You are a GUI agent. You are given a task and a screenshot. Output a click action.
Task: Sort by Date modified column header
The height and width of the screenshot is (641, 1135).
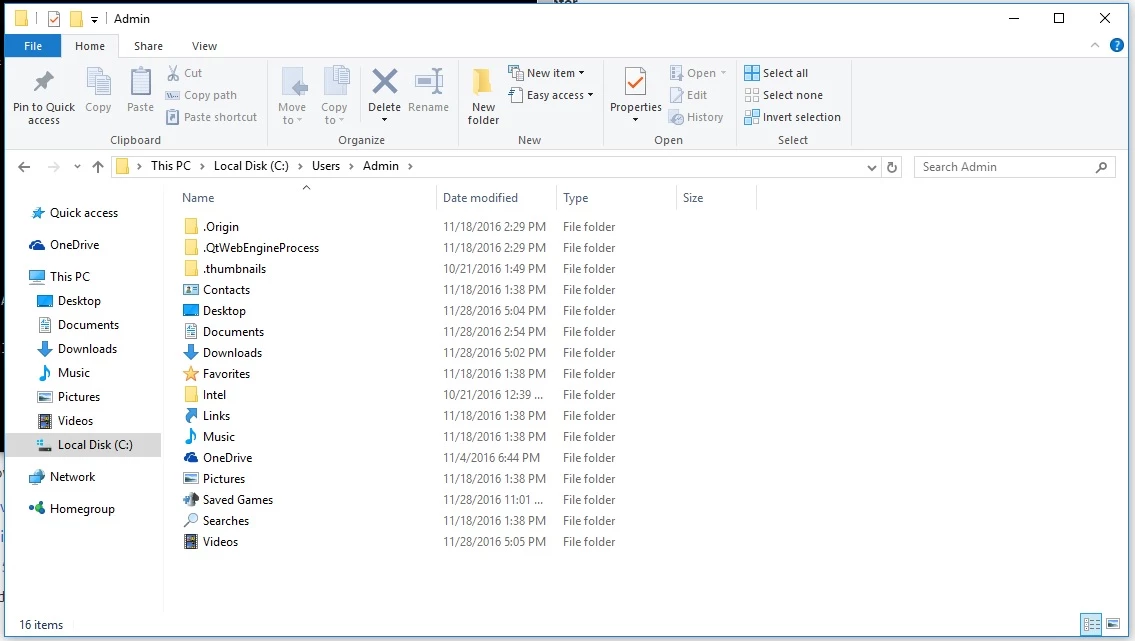click(496, 198)
